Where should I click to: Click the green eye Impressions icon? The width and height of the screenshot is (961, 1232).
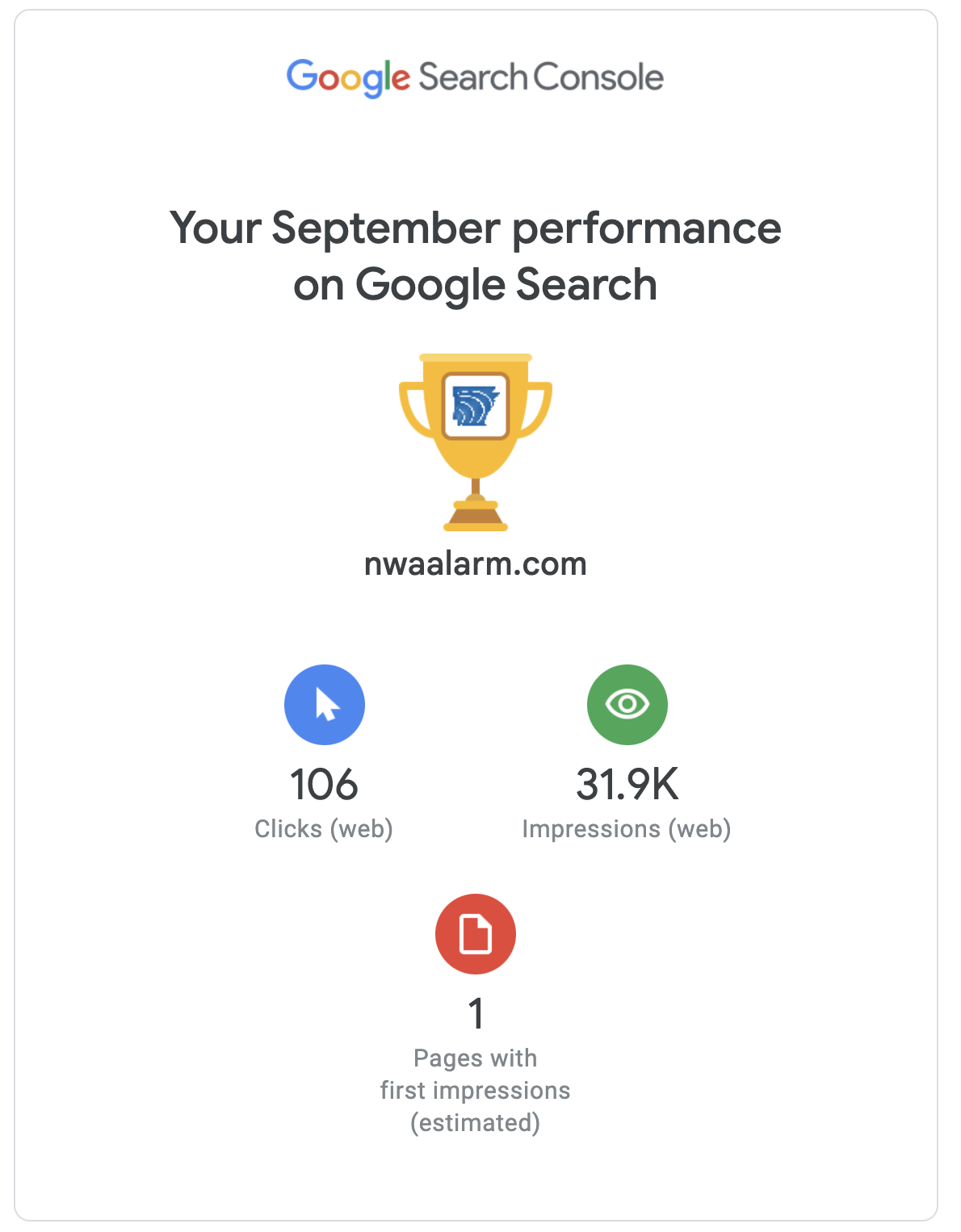627,704
